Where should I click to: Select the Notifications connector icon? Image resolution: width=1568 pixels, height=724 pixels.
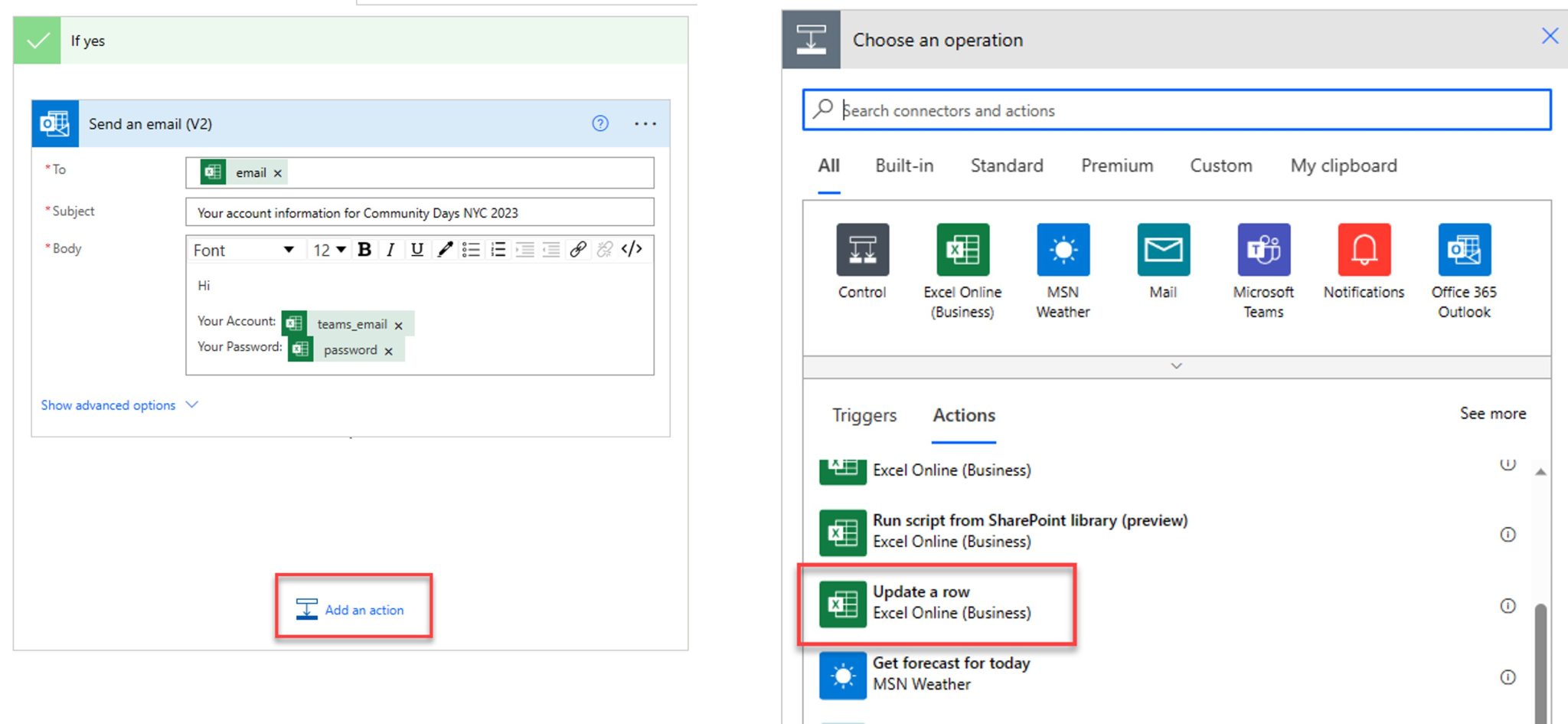point(1364,249)
